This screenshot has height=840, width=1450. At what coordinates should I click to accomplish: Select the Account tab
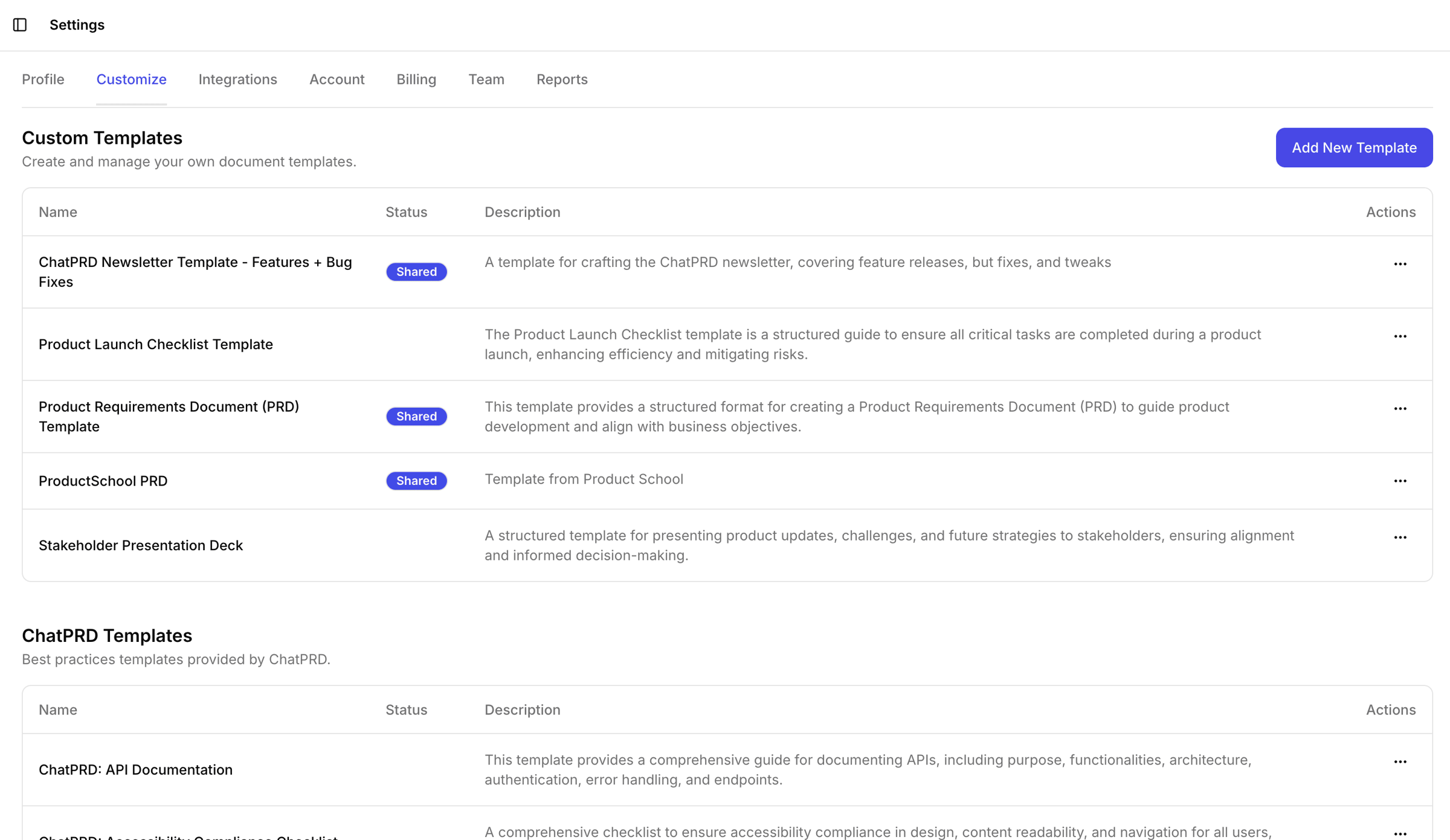click(337, 79)
